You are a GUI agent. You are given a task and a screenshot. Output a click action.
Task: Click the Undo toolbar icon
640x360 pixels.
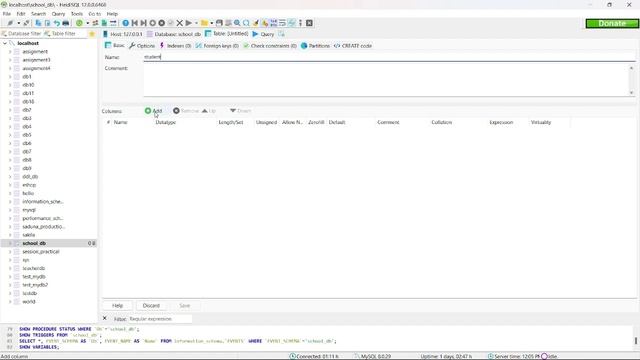point(57,23)
